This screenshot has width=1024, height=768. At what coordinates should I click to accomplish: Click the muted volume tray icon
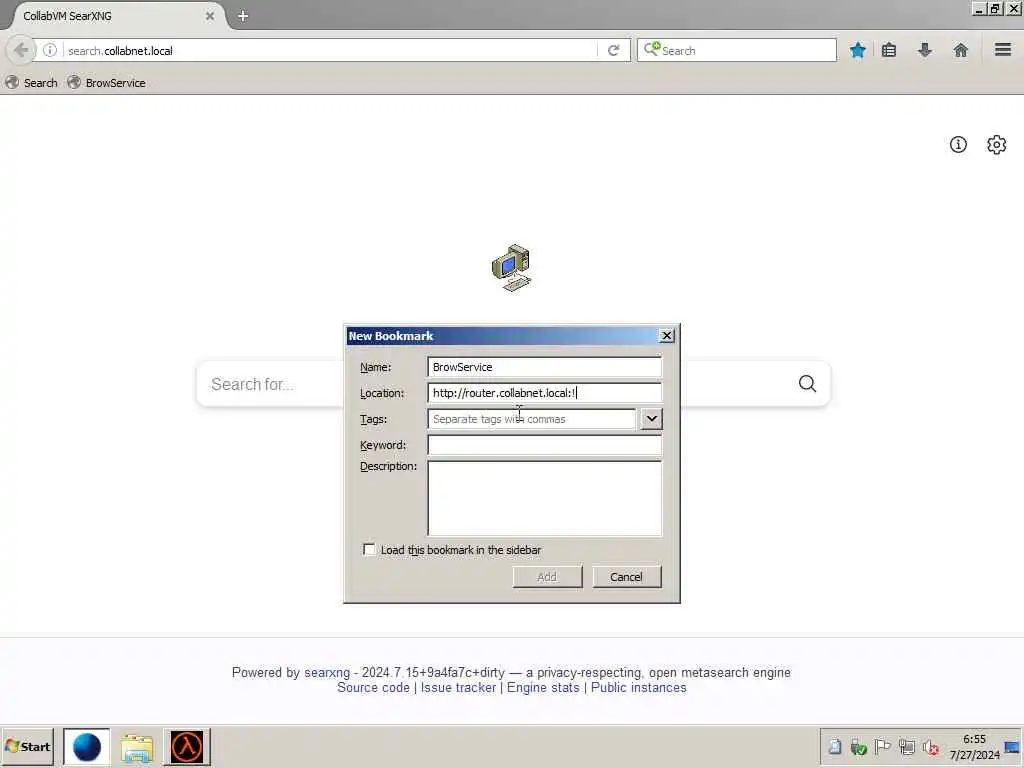[931, 747]
